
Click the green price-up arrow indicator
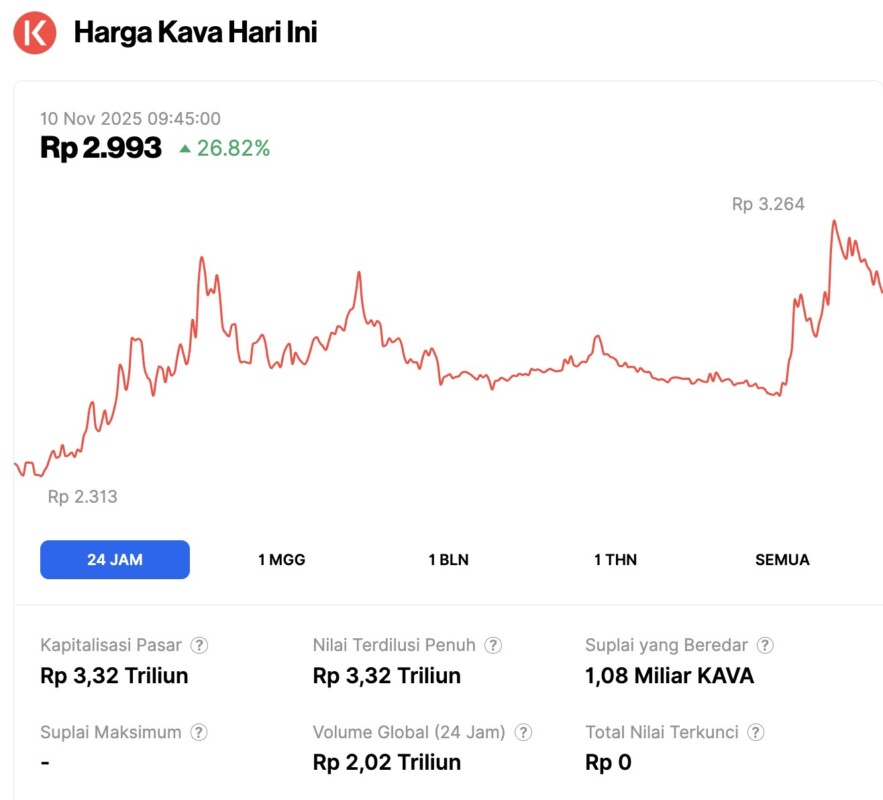point(185,149)
